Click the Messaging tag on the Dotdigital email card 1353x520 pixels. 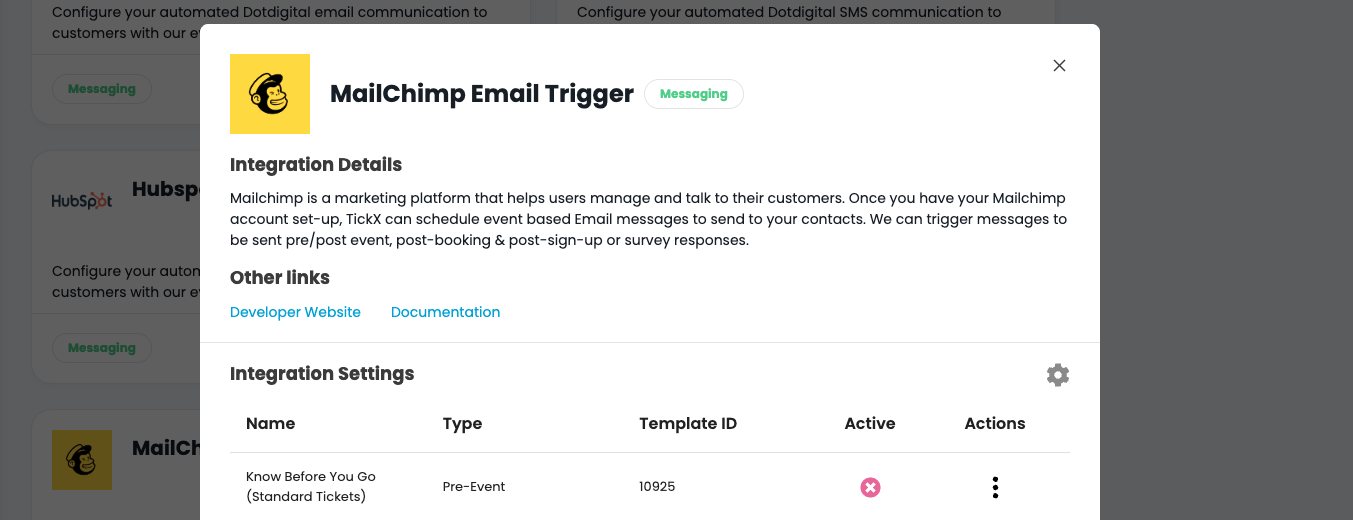(101, 89)
